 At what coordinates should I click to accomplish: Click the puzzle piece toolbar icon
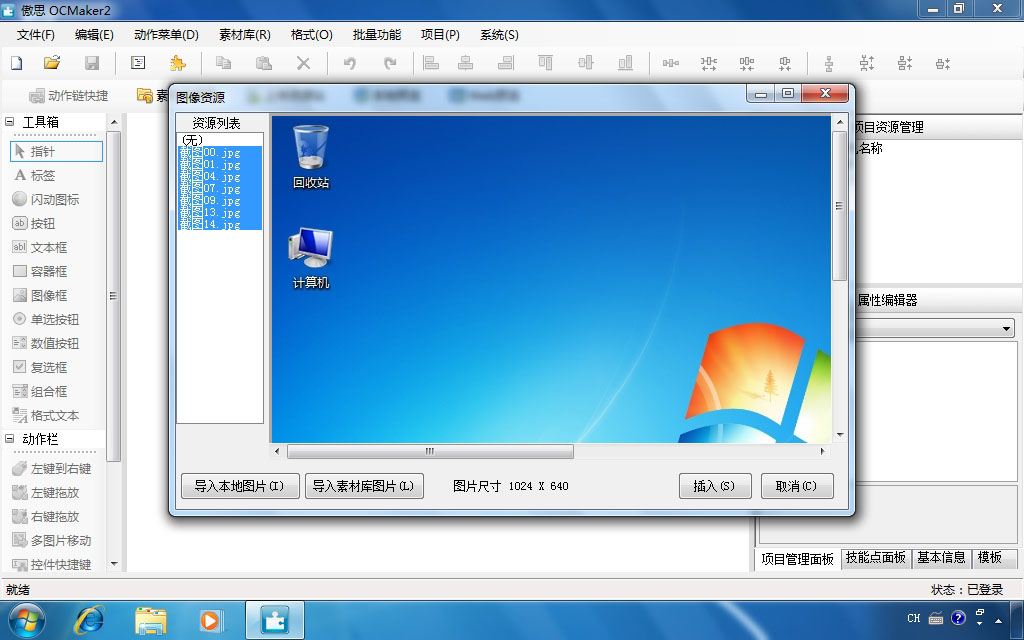pyautogui.click(x=177, y=63)
